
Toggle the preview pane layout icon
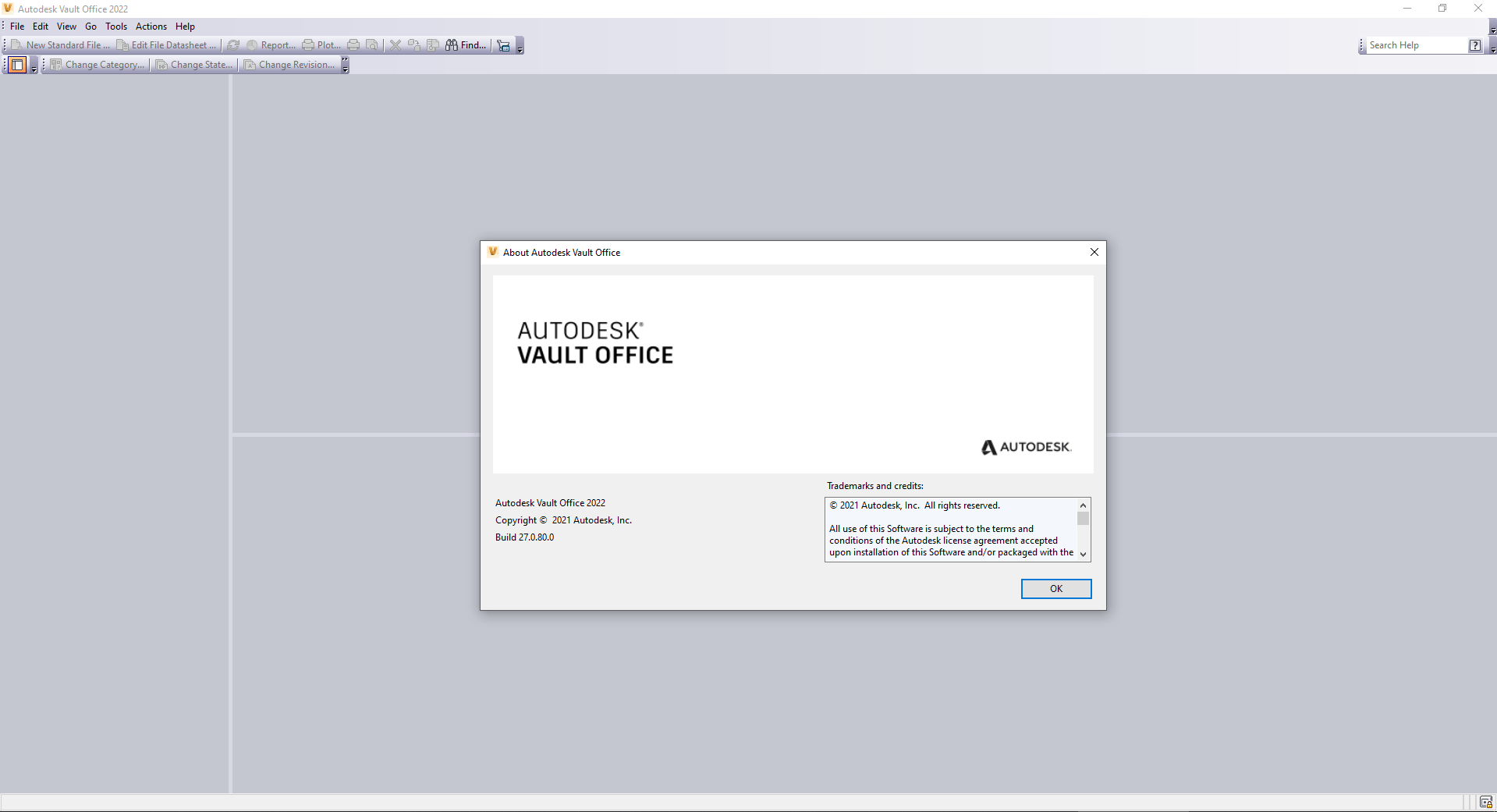coord(17,65)
